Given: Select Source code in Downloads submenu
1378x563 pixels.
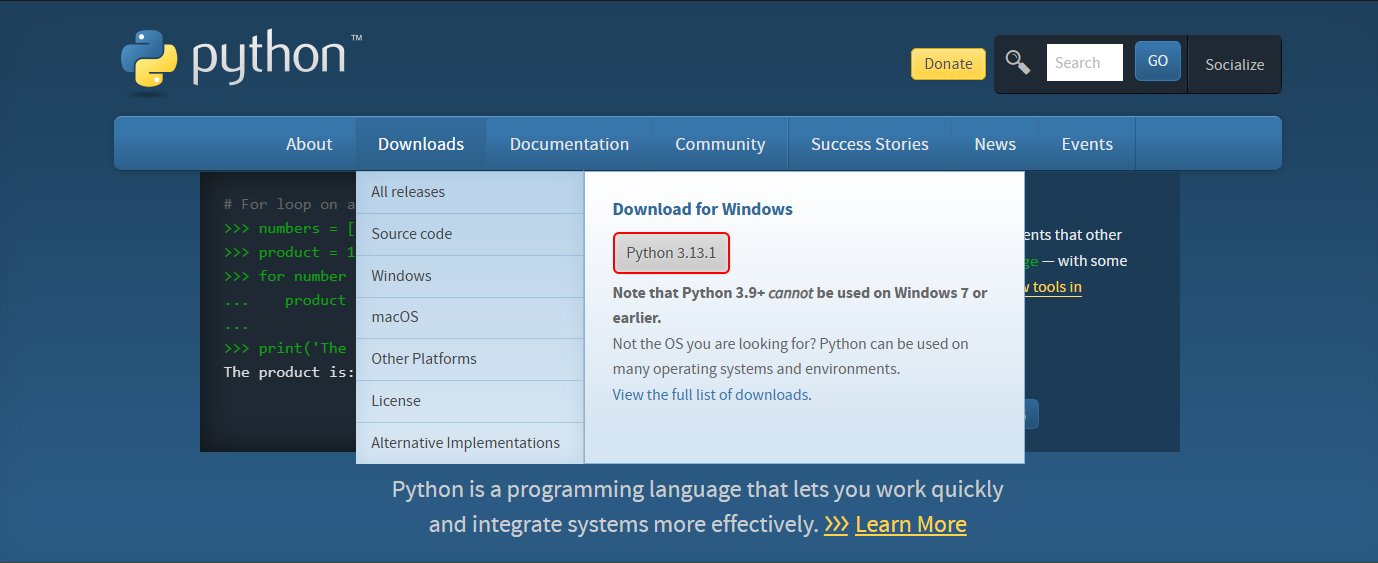Looking at the screenshot, I should [470, 234].
